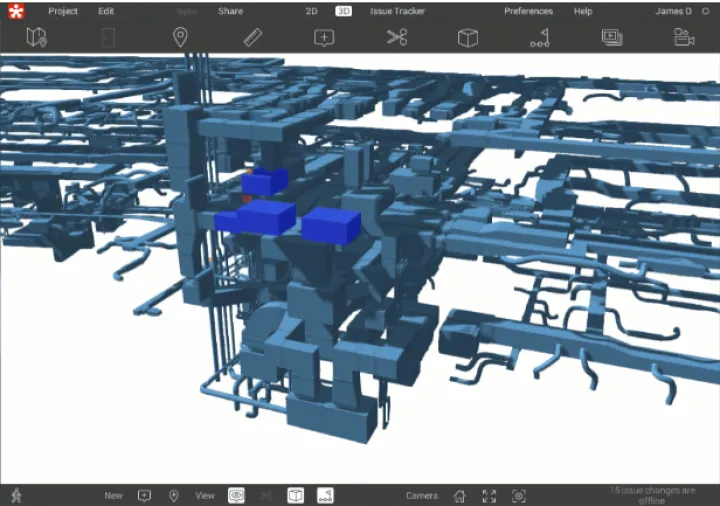This screenshot has width=720, height=506.
Task: Switch to 2D view mode
Action: pos(312,11)
